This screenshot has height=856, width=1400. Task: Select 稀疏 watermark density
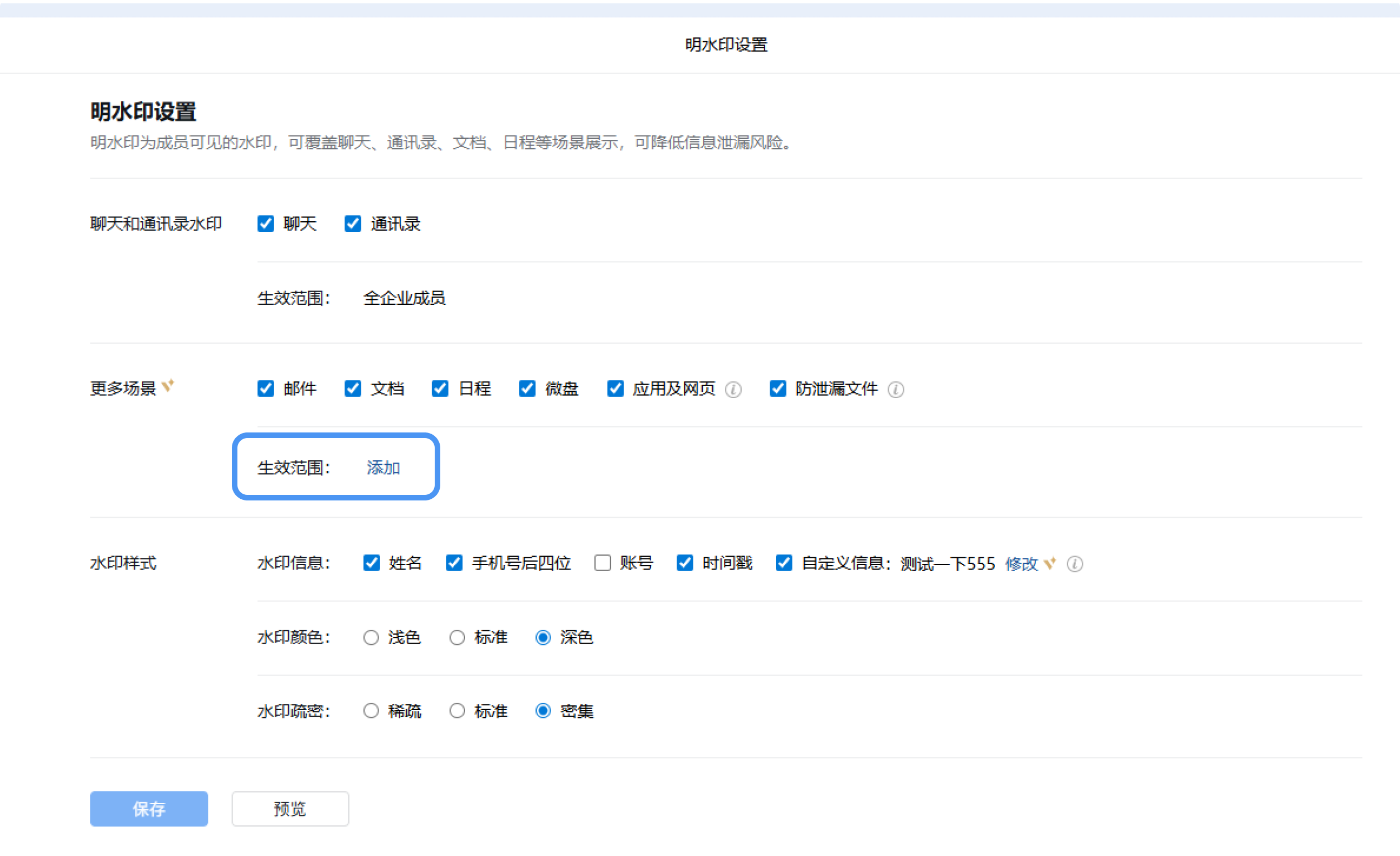371,711
